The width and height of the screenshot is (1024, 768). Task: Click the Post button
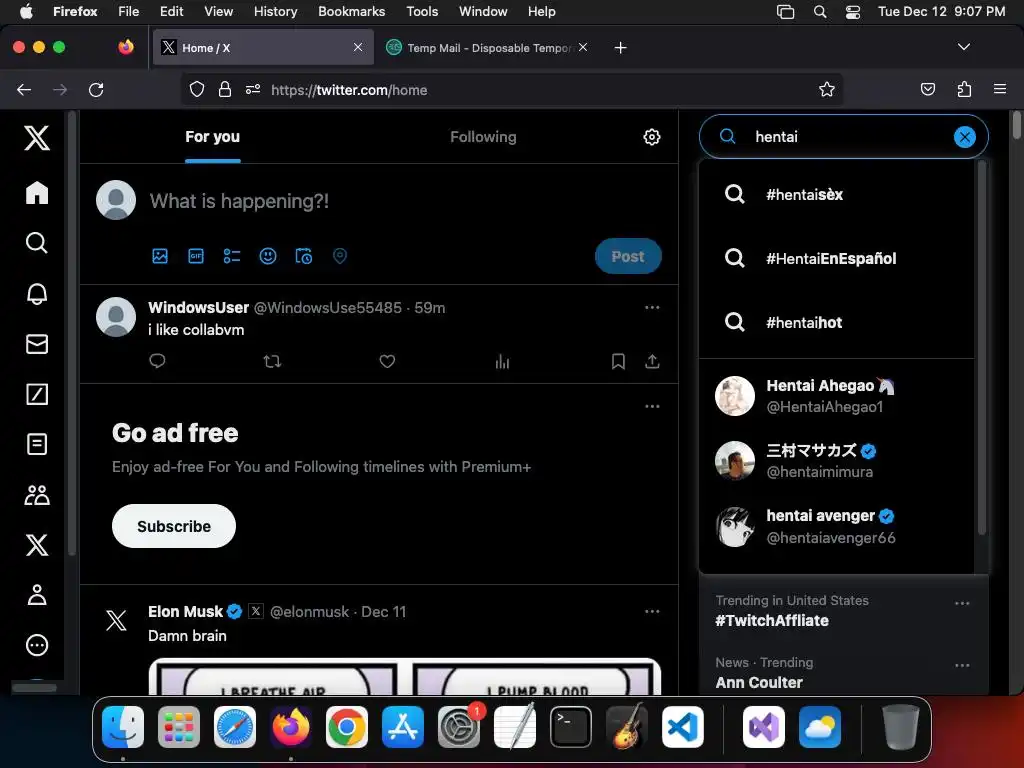[x=628, y=256]
